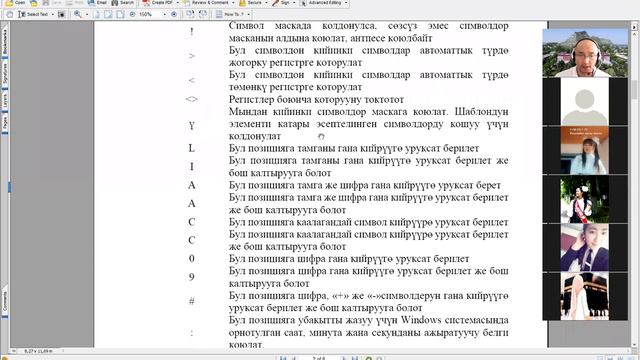Viewport: 640px width, 360px height.
Task: Set view to Actual Size page icon
Action: pyautogui.click(x=96, y=14)
